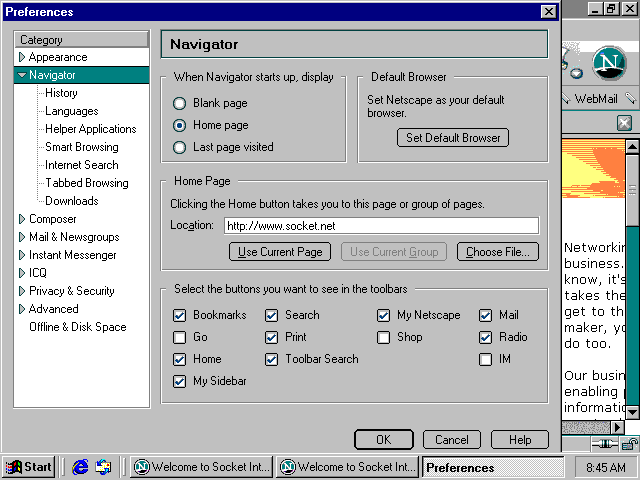
Task: Open the History preferences
Action: tap(61, 93)
